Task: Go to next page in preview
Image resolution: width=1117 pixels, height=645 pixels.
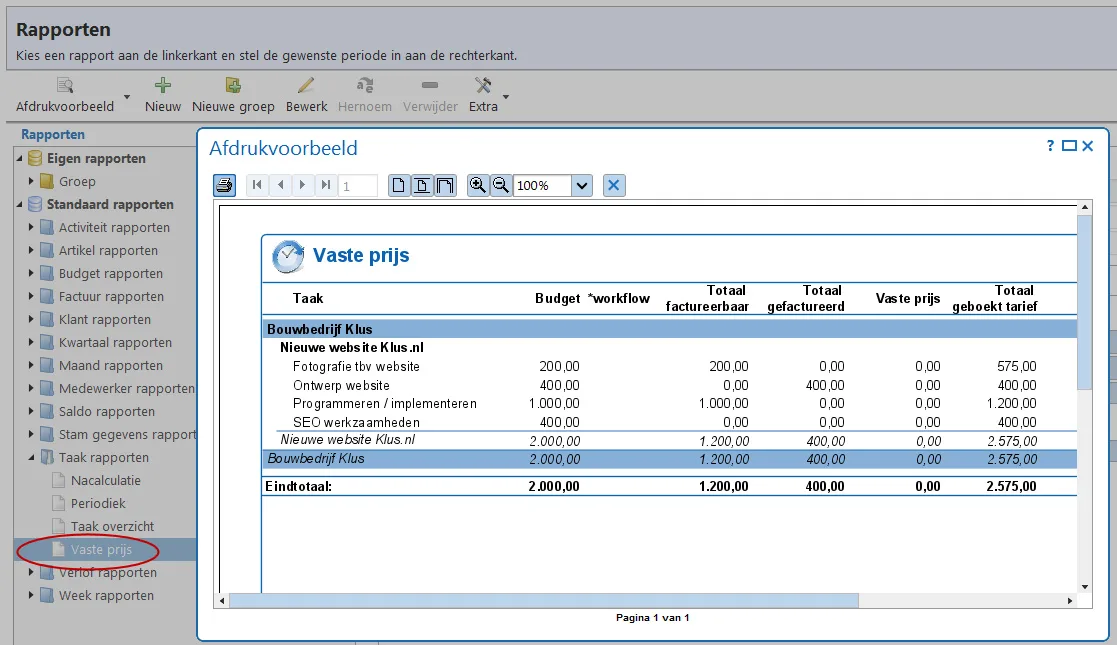Action: 303,185
